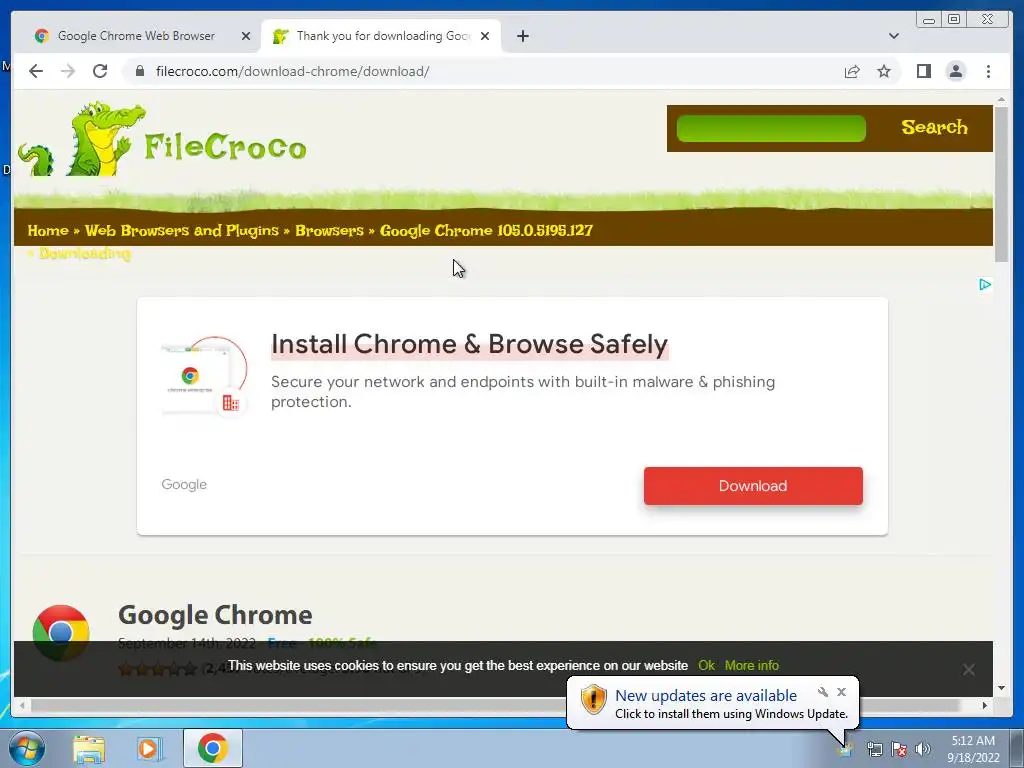Select the Thank you for downloading tab
1024x768 pixels.
pos(383,36)
